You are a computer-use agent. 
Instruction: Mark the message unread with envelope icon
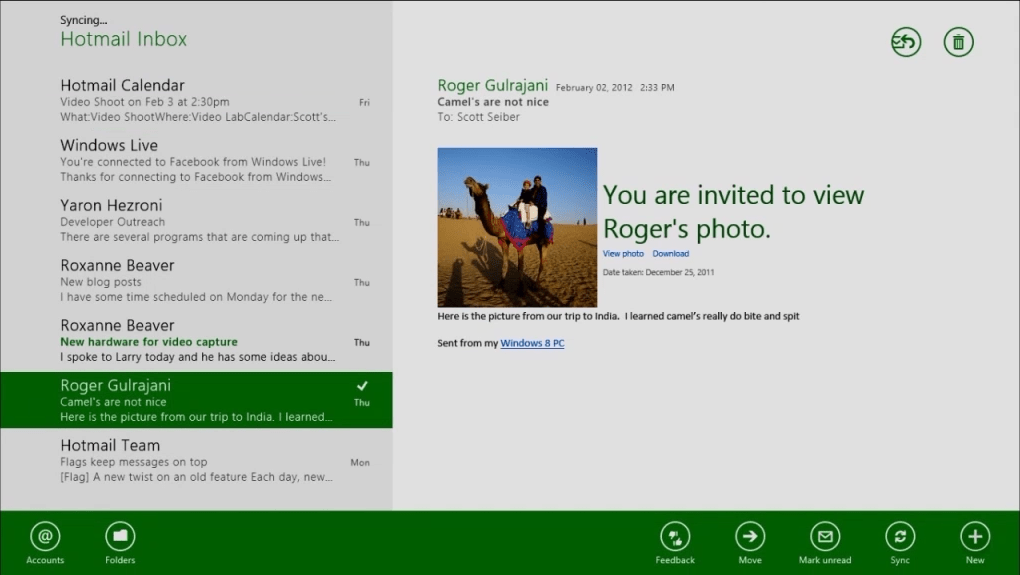(825, 537)
